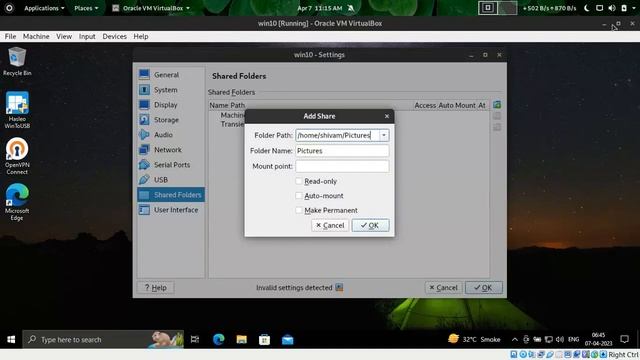
Task: Click the Help button in settings
Action: click(156, 288)
